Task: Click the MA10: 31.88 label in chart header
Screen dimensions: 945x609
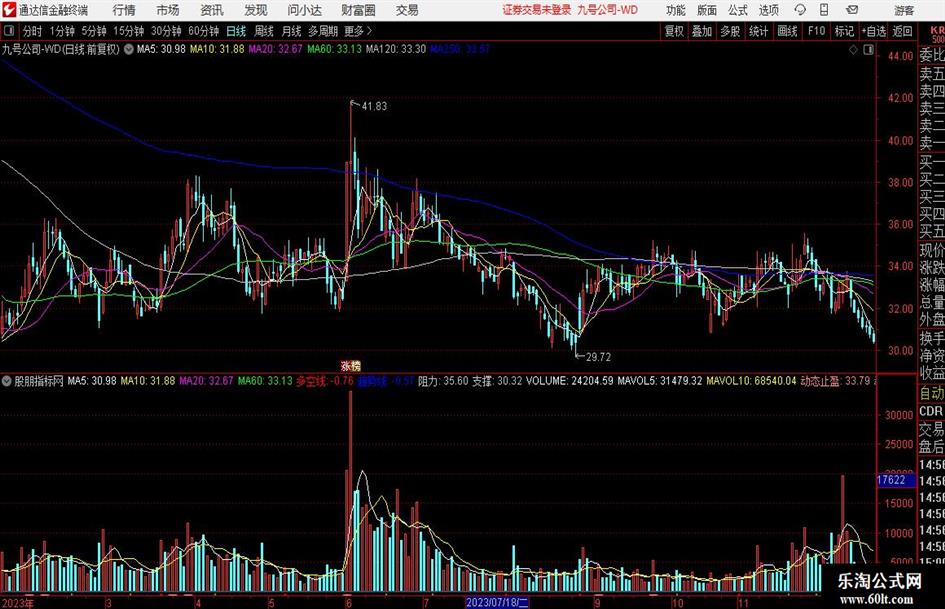Action: [x=217, y=49]
